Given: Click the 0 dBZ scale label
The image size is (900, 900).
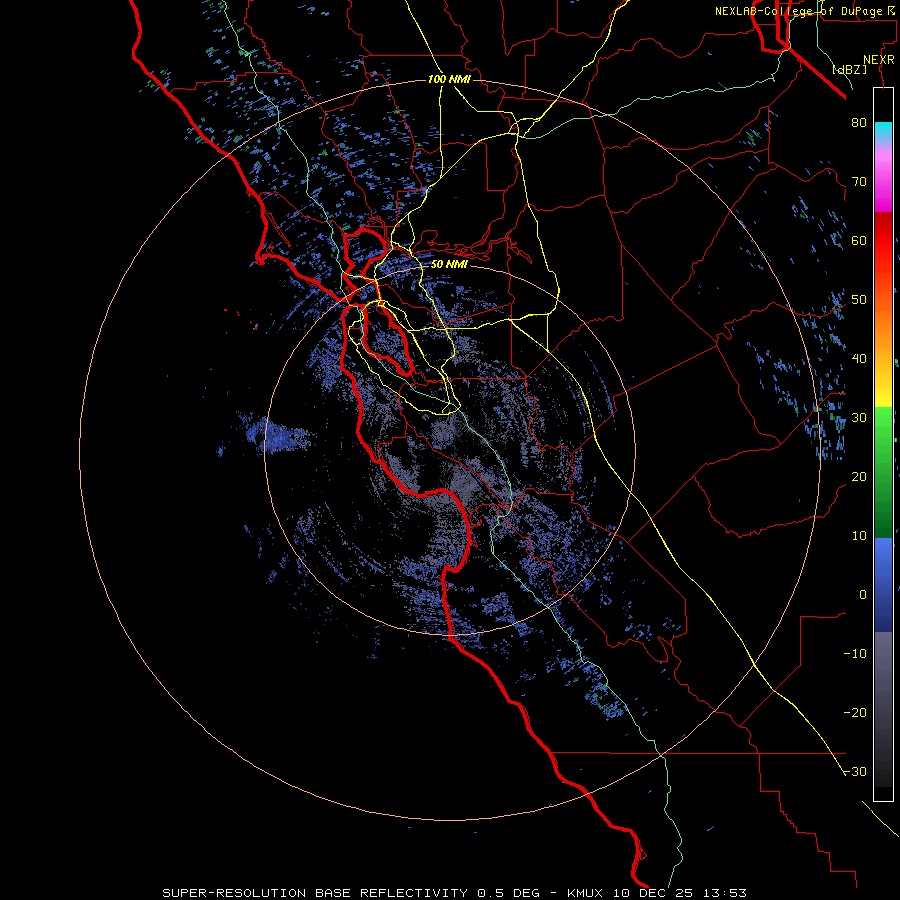Looking at the screenshot, I should (863, 595).
